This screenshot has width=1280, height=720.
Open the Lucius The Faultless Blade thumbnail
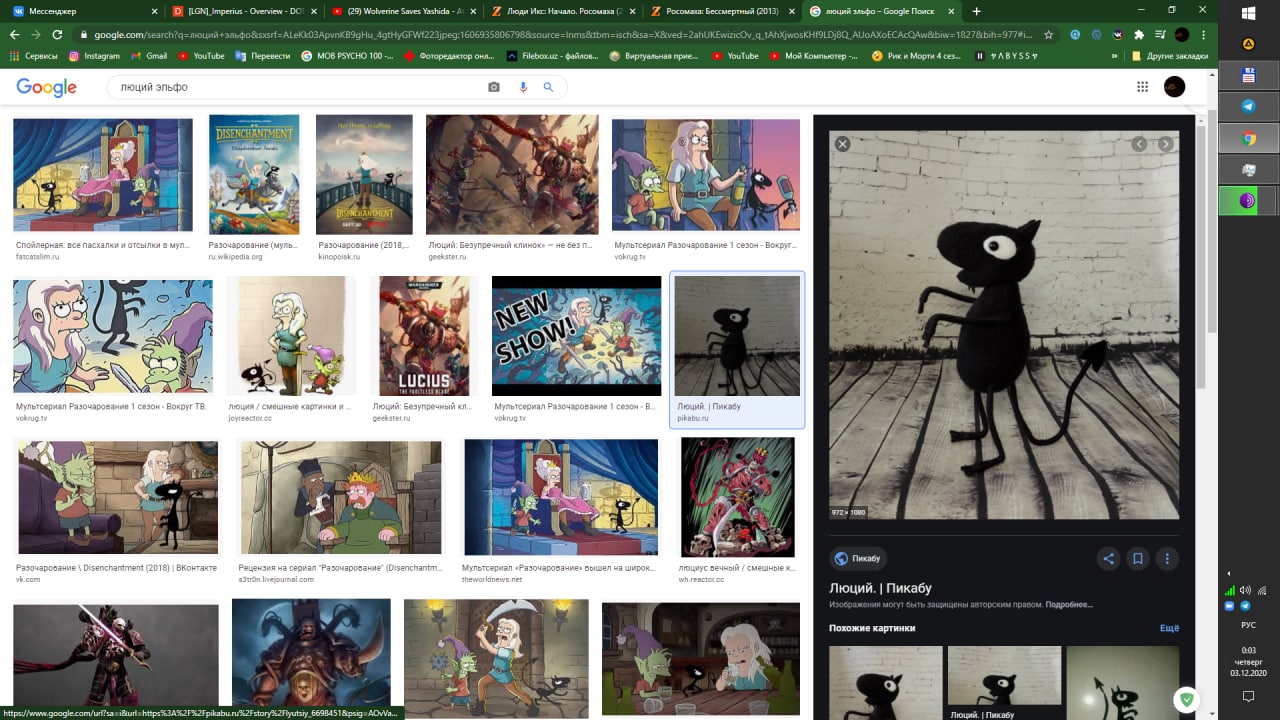(424, 336)
